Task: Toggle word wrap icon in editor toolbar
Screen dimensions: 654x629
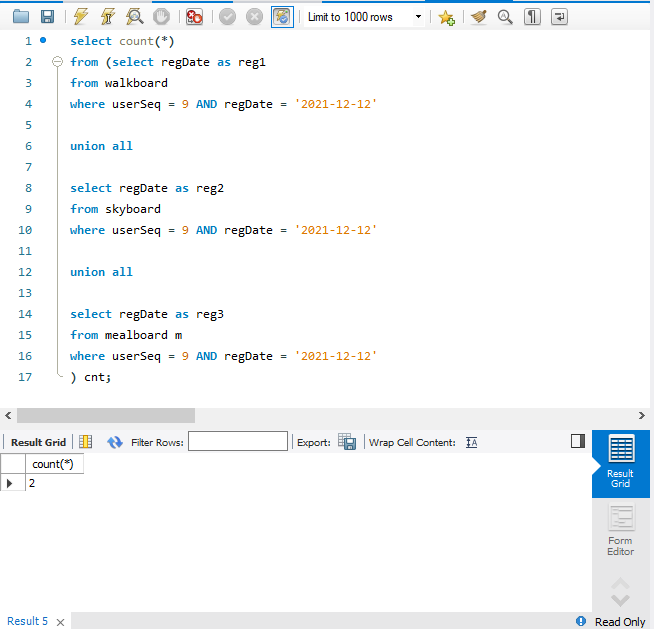Action: tap(559, 17)
